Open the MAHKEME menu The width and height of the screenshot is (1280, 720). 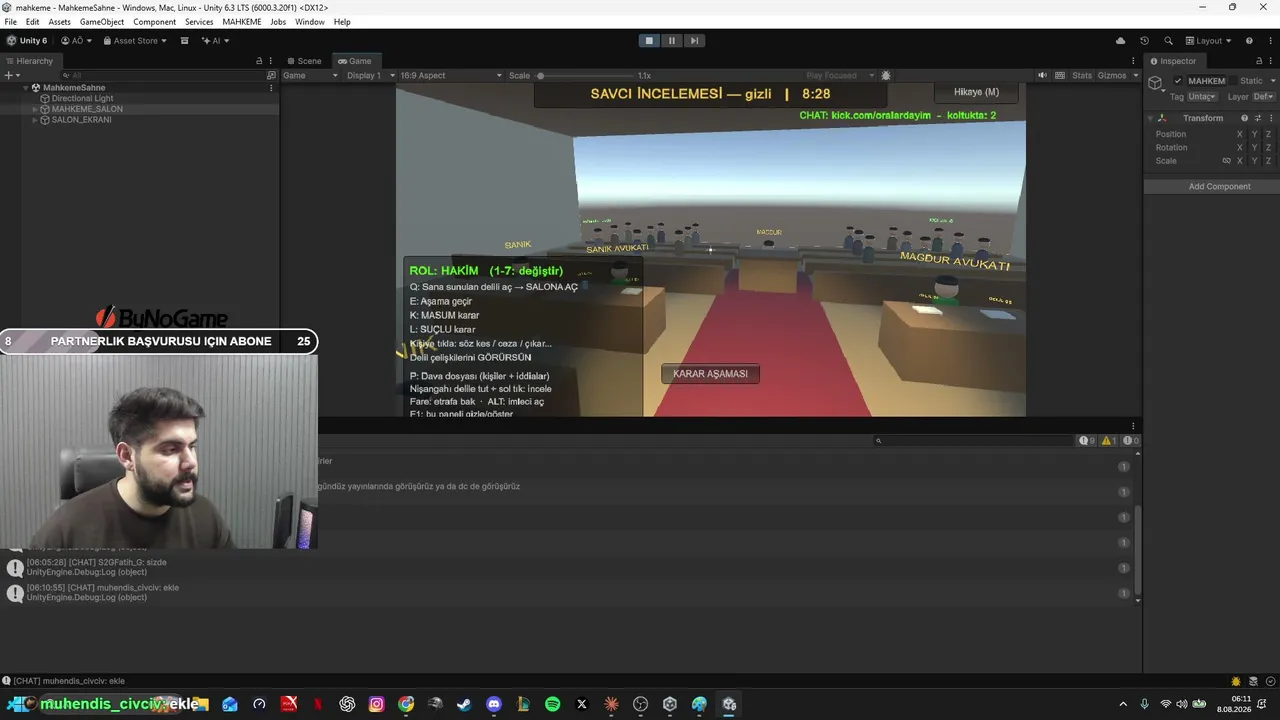tap(242, 22)
